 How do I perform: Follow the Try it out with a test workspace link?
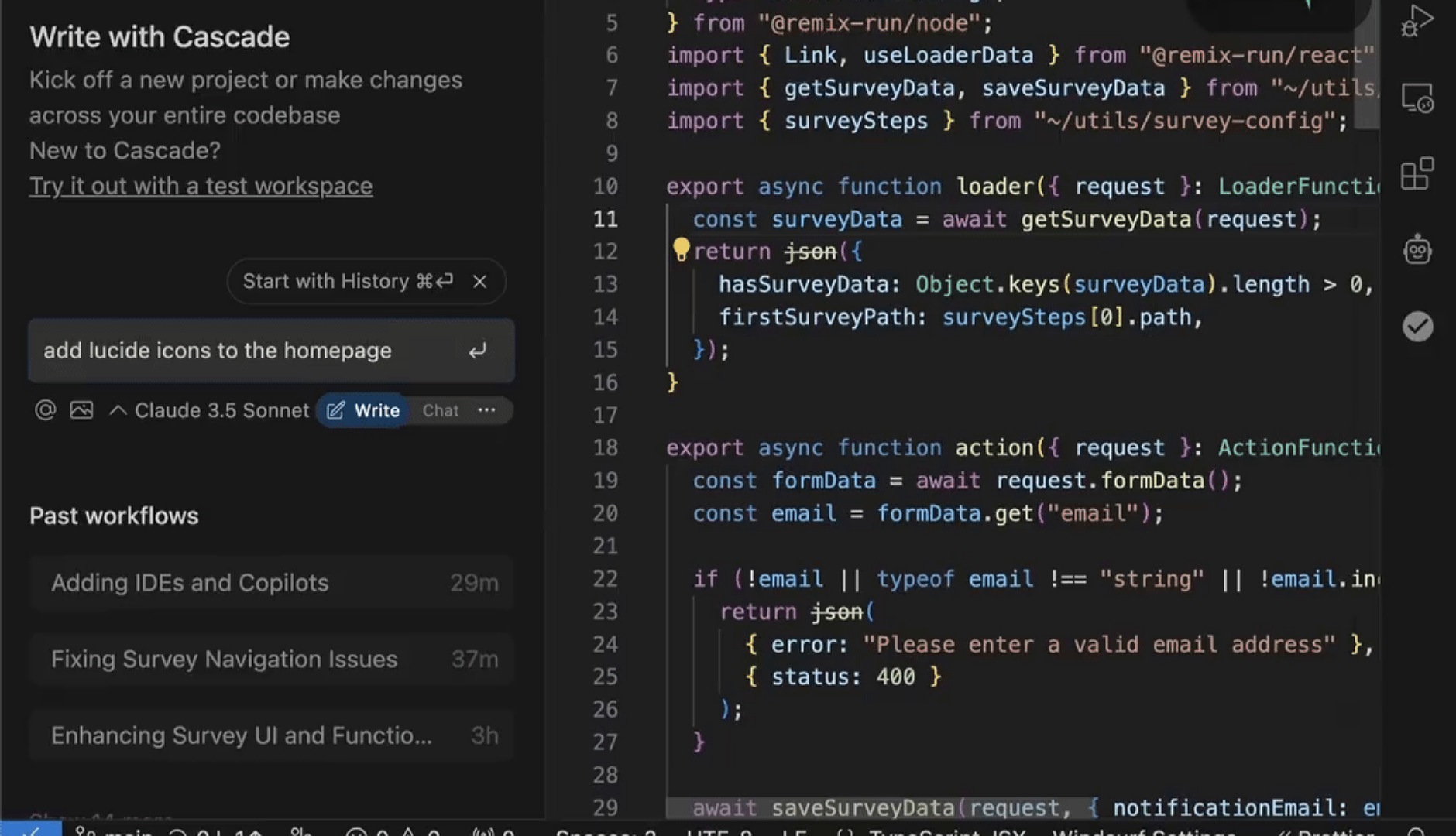pyautogui.click(x=201, y=186)
